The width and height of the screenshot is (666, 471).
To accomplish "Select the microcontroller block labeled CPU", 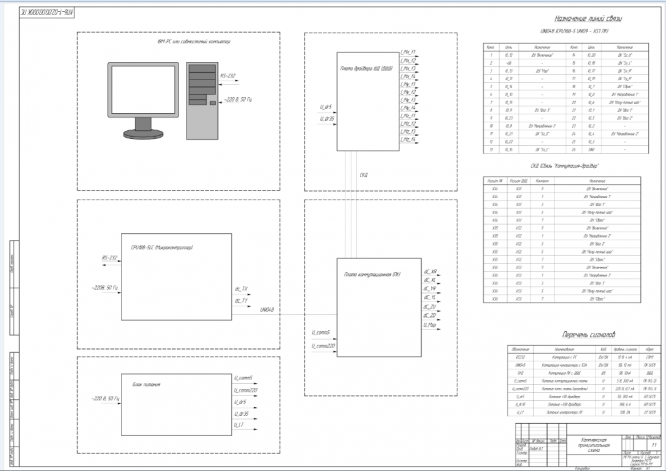I will pos(176,276).
